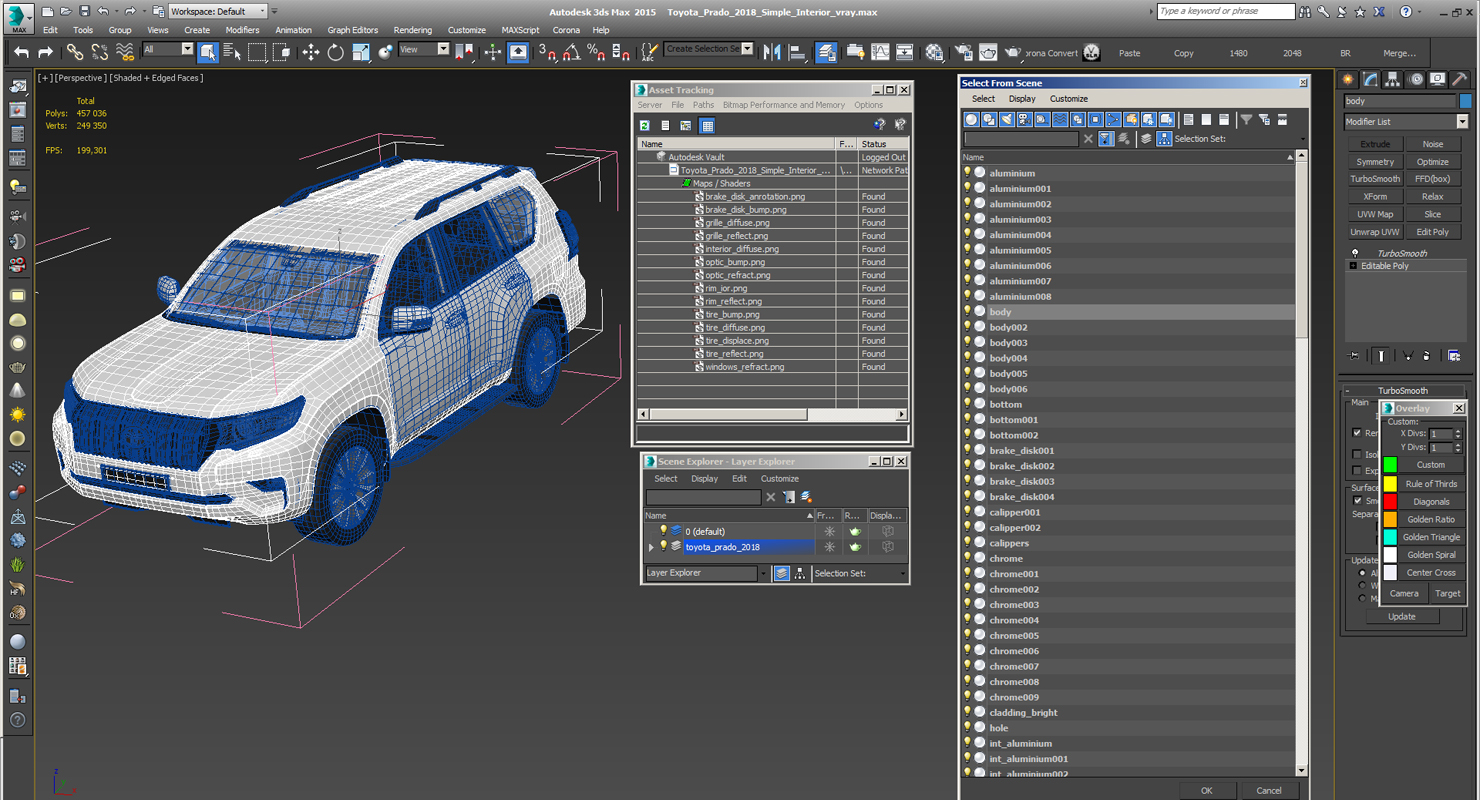Toggle Smooth Result checkbox

pyautogui.click(x=1357, y=501)
